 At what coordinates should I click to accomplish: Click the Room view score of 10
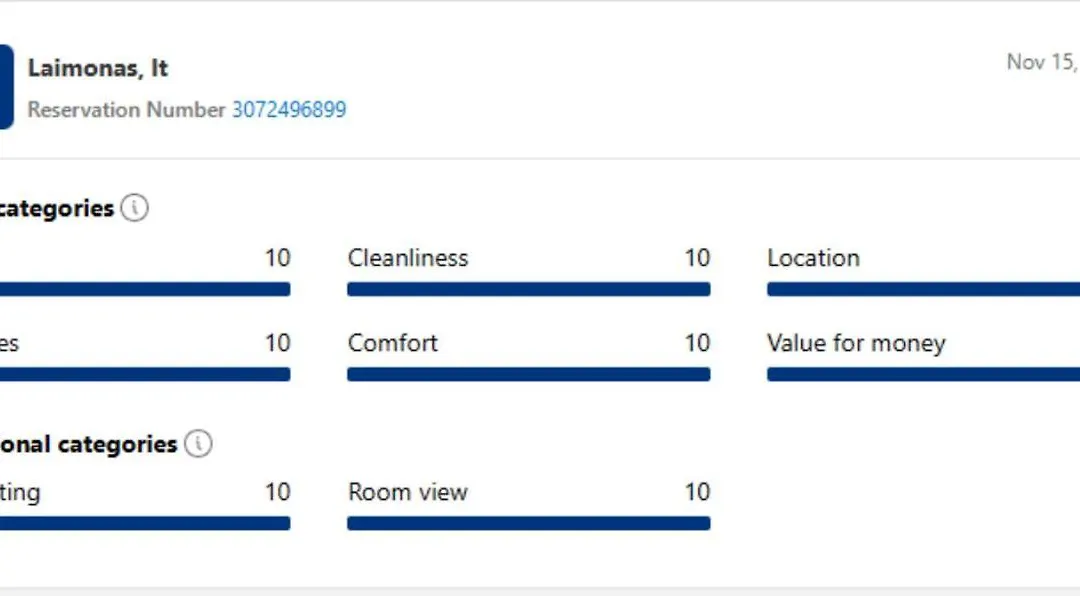[697, 491]
